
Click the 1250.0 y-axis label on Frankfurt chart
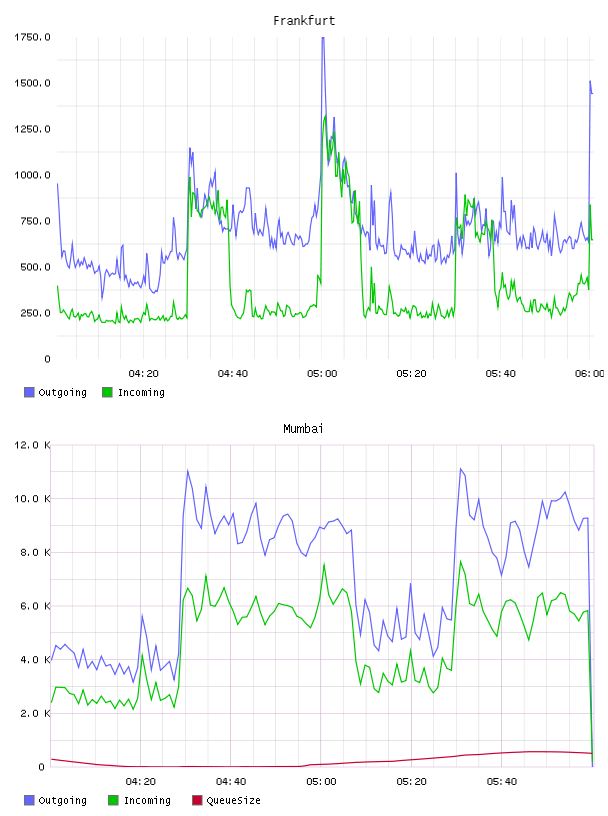click(x=32, y=129)
